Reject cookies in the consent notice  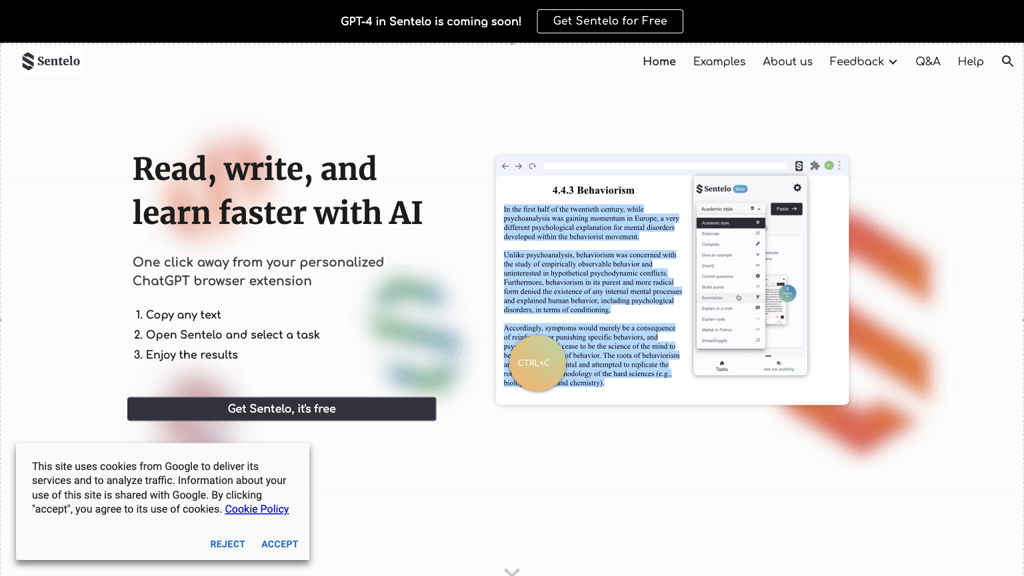[227, 544]
